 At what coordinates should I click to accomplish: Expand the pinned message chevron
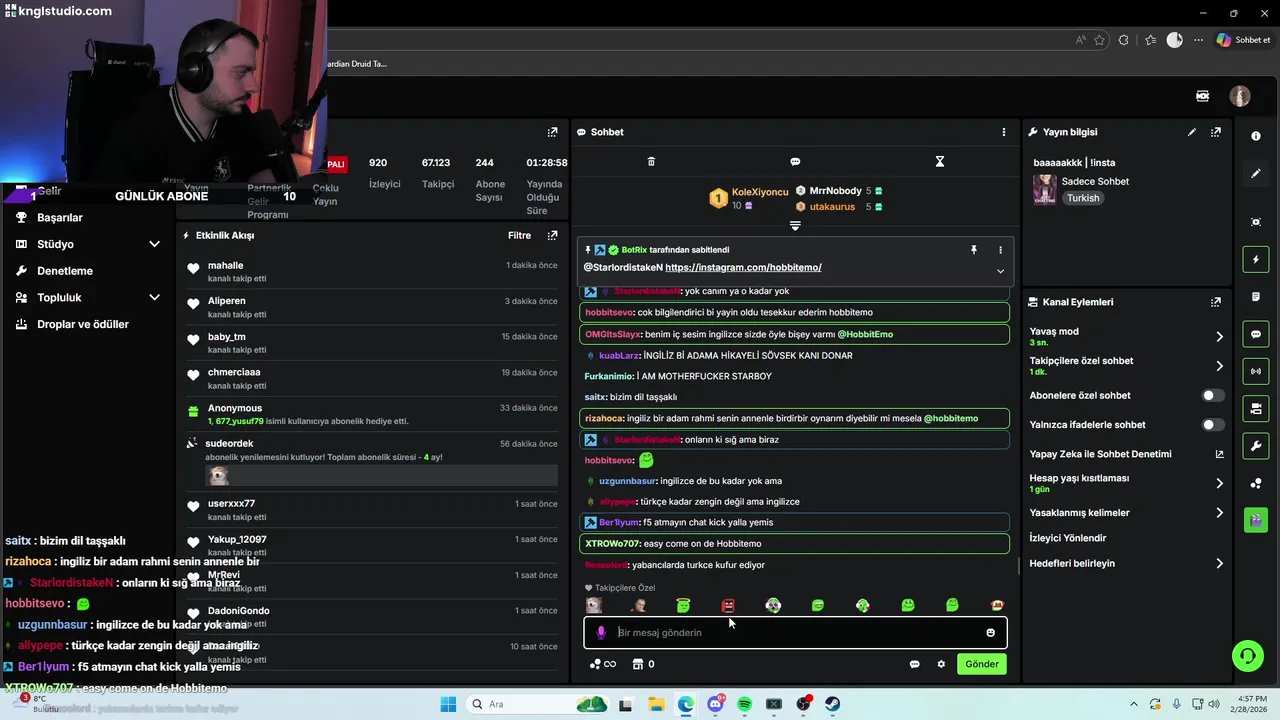point(1000,271)
